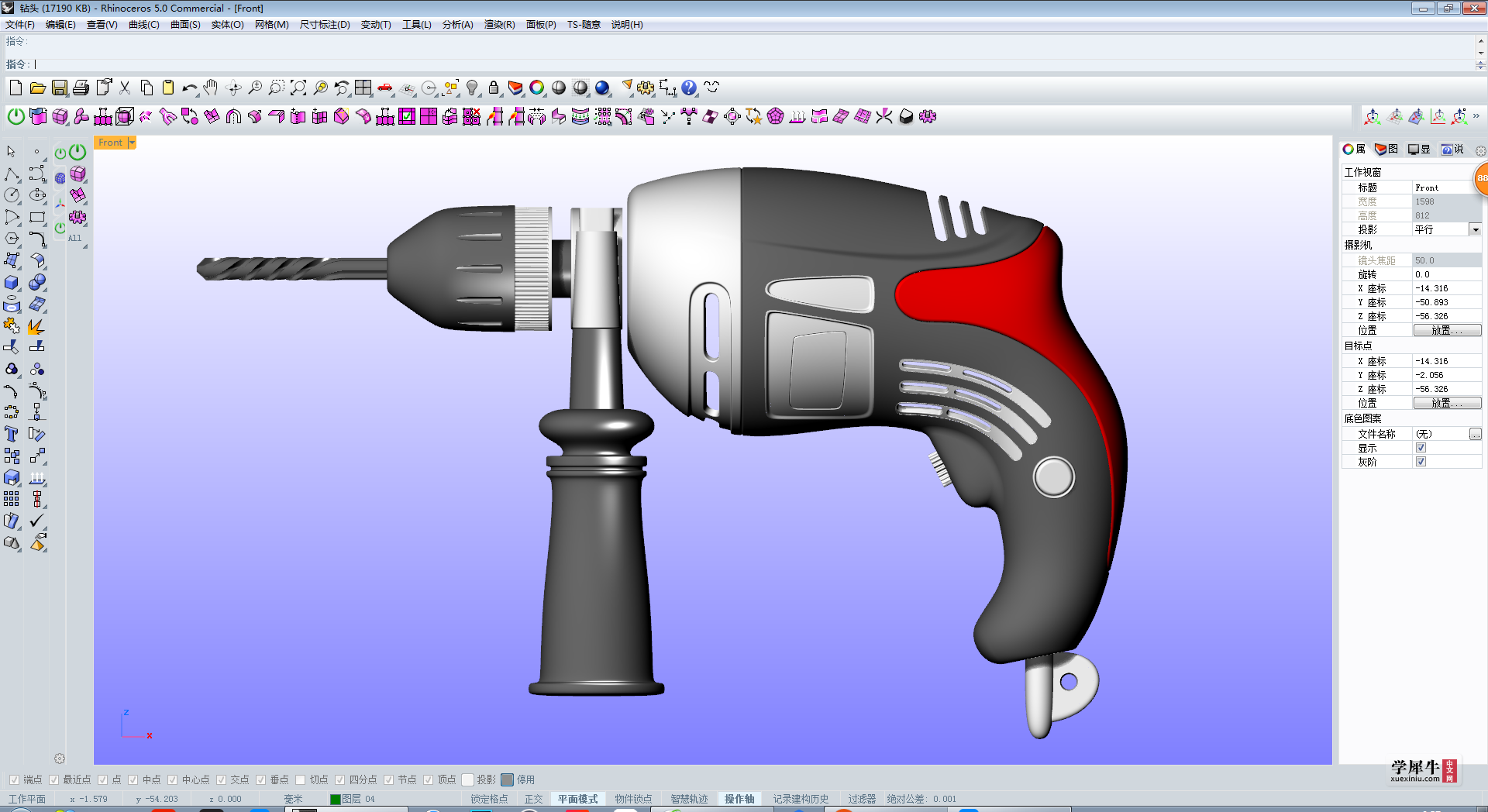1488x812 pixels.
Task: Click the blue Help question mark icon
Action: click(x=689, y=88)
